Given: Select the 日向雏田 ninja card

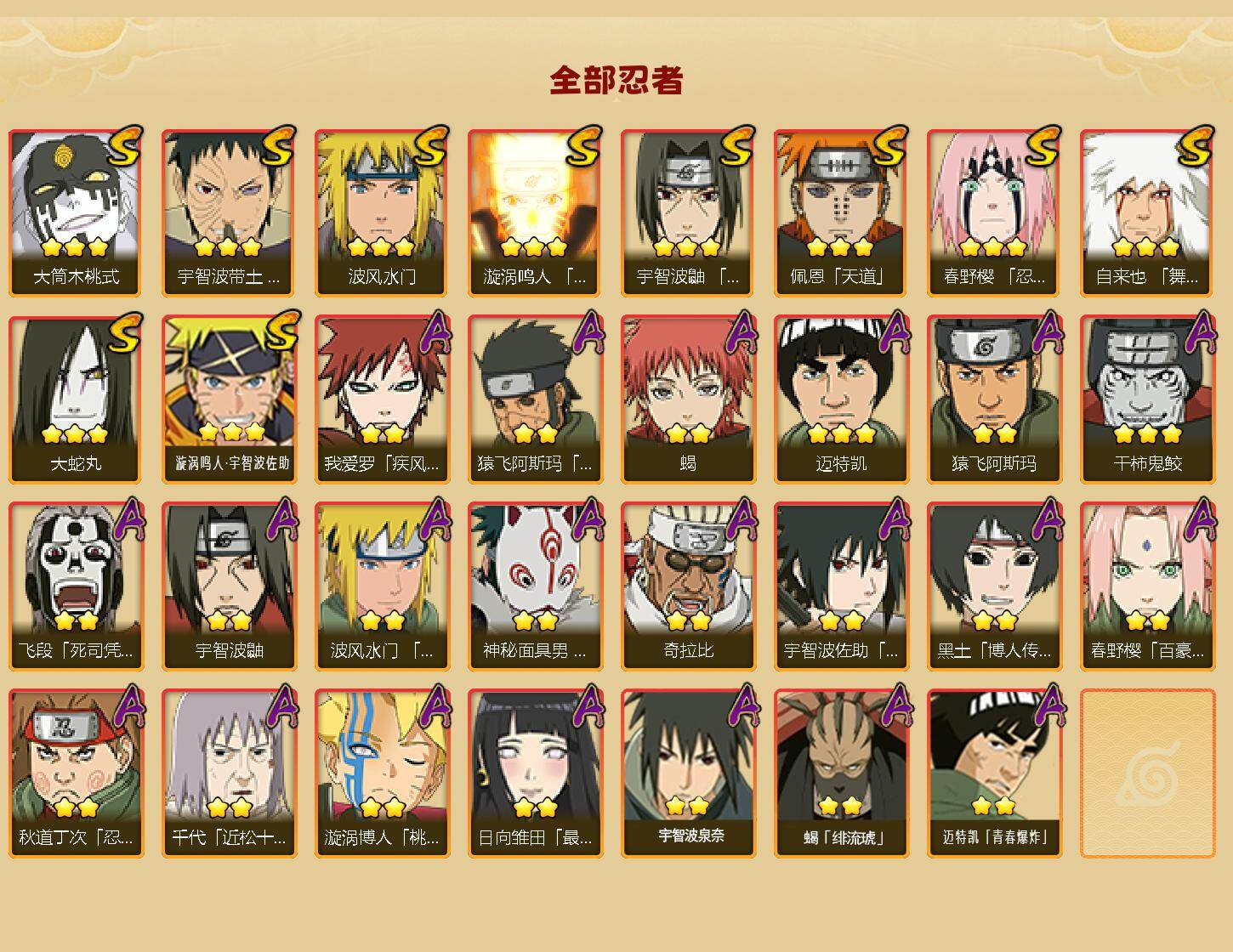Looking at the screenshot, I should 535,773.
